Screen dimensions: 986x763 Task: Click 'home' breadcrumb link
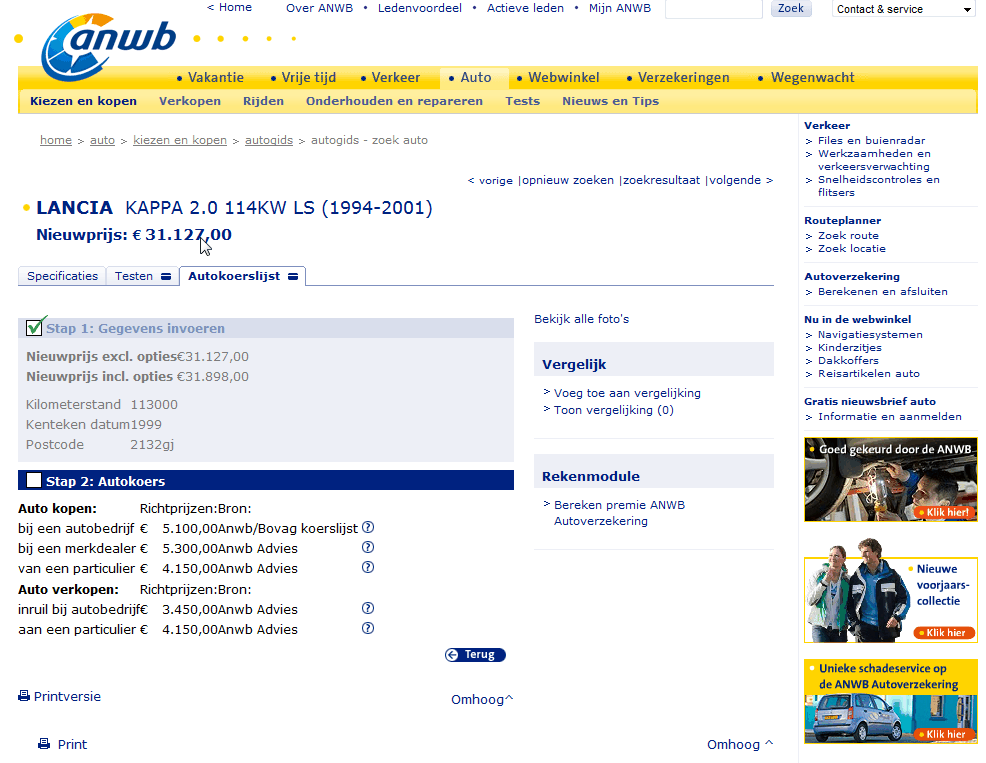pos(56,140)
